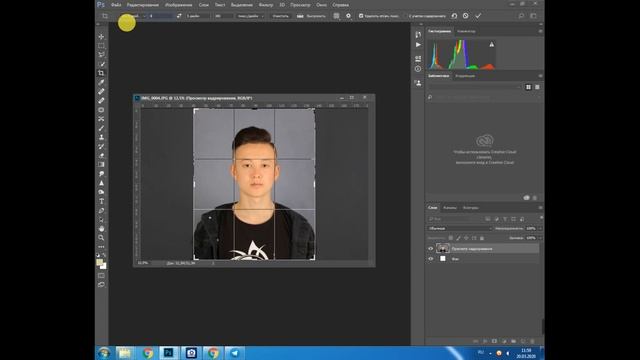Open Telegram from the taskbar
This screenshot has width=640, height=360.
pos(234,353)
